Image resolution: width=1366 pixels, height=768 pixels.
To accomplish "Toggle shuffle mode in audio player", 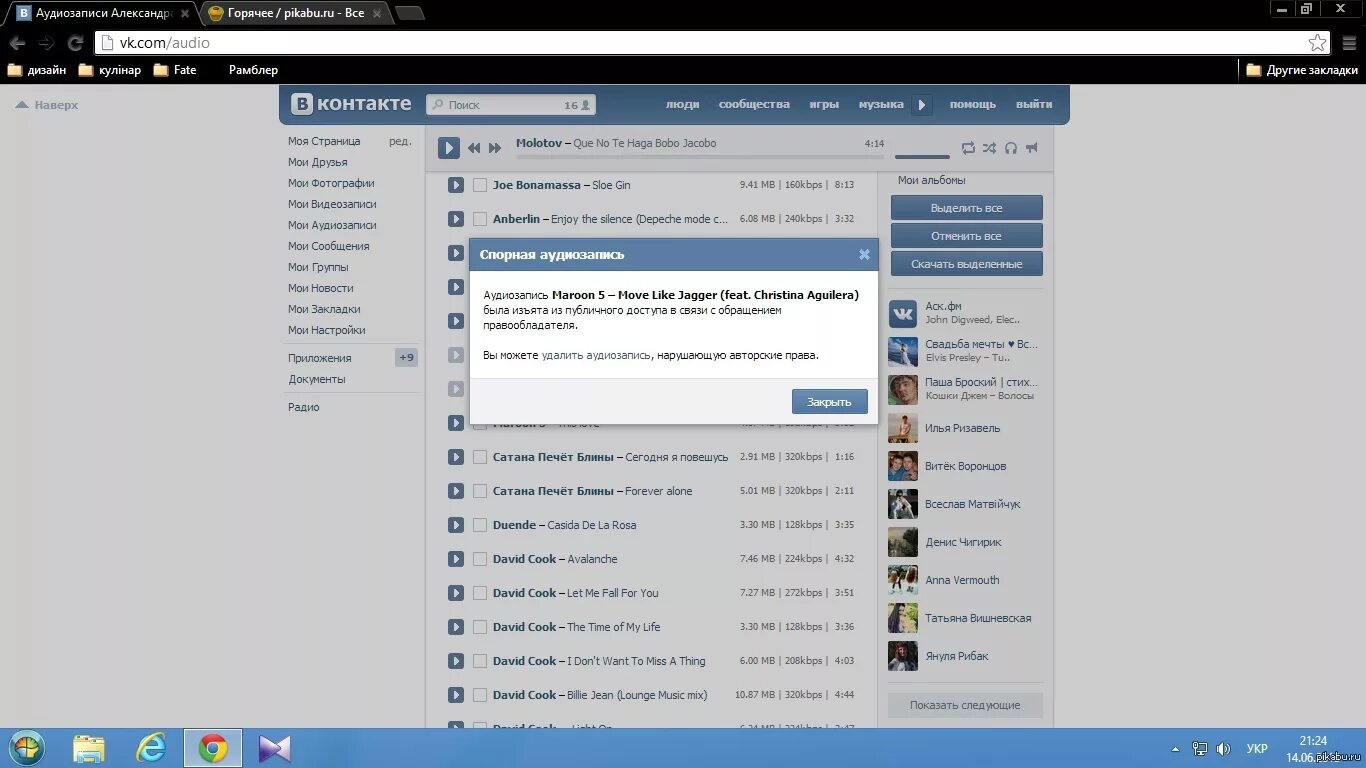I will [x=989, y=148].
